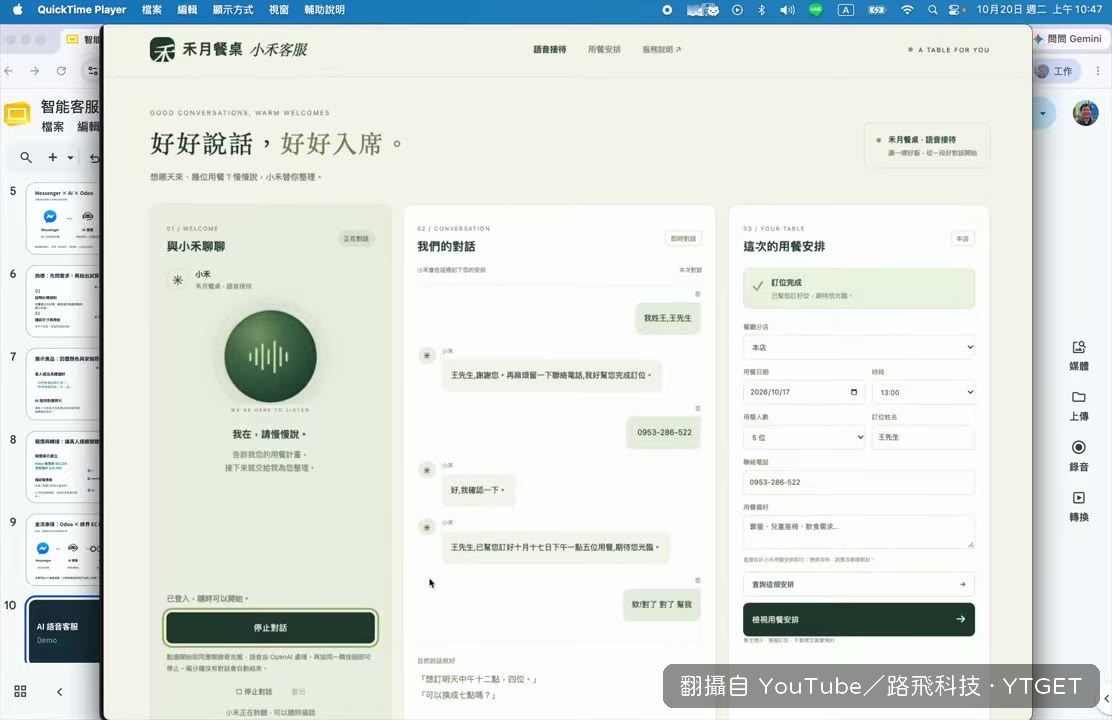Click the 訂位姓名 field with 王先生
Viewport: 1112px width, 720px height.
923,437
